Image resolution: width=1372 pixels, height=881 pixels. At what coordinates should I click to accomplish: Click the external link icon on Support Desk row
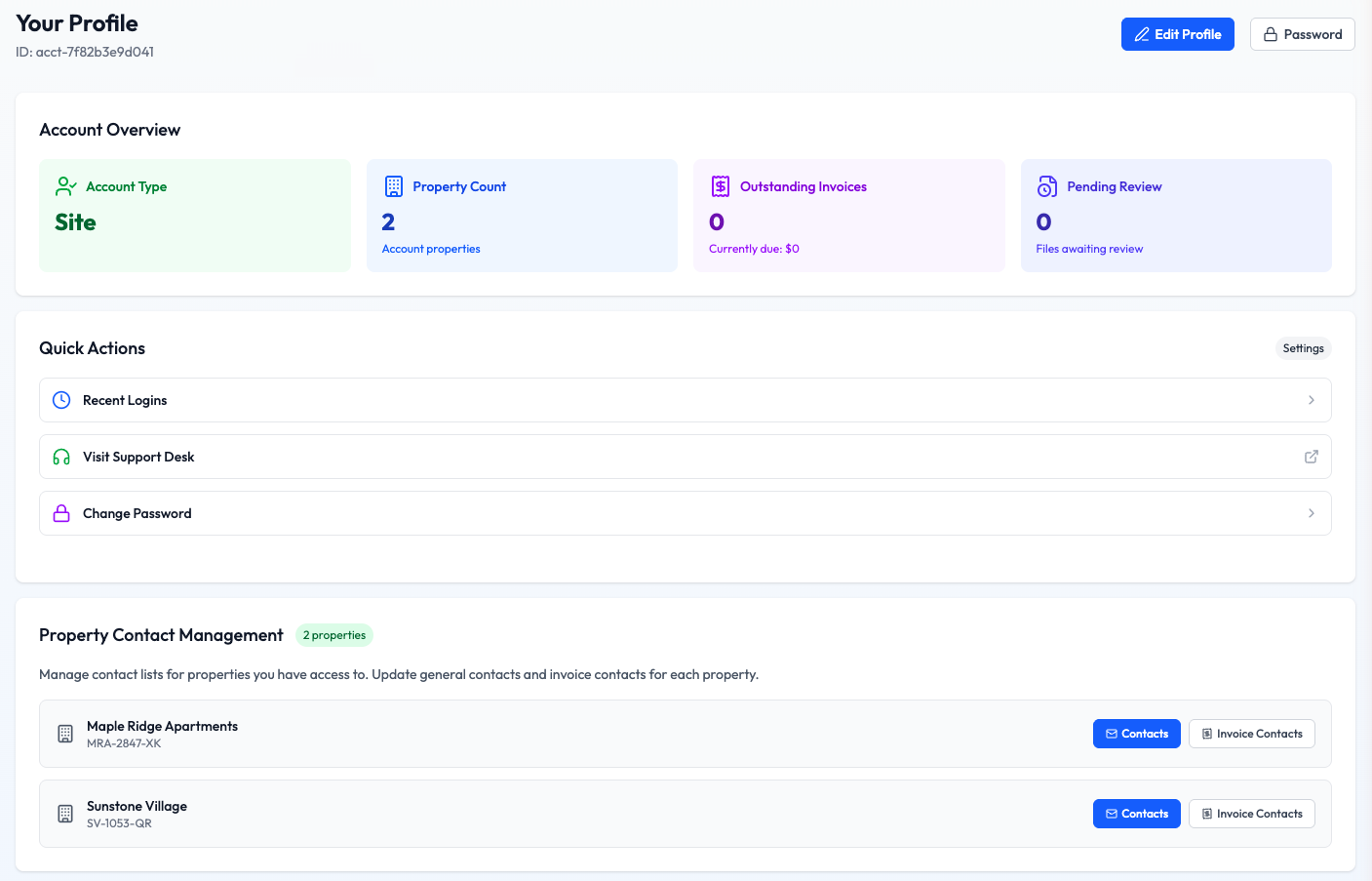point(1311,457)
